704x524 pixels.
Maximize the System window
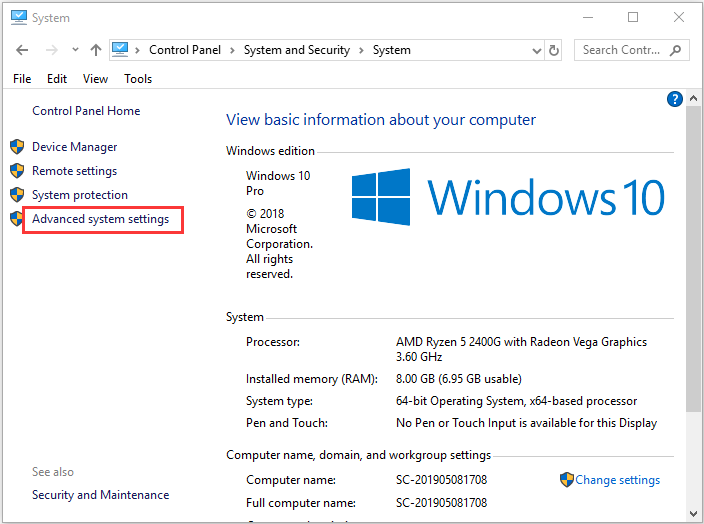pos(633,18)
